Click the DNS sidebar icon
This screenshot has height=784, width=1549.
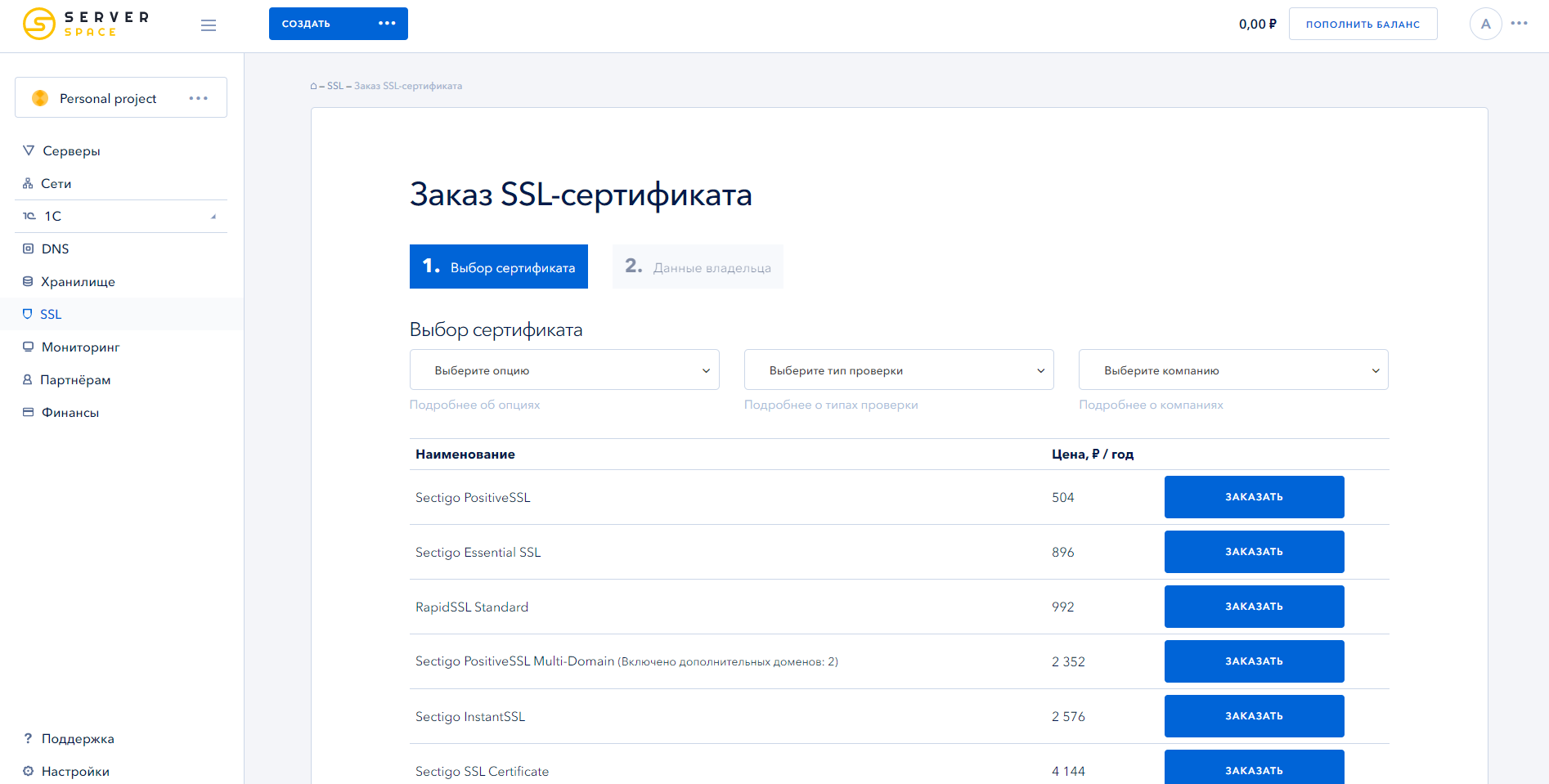tap(28, 249)
